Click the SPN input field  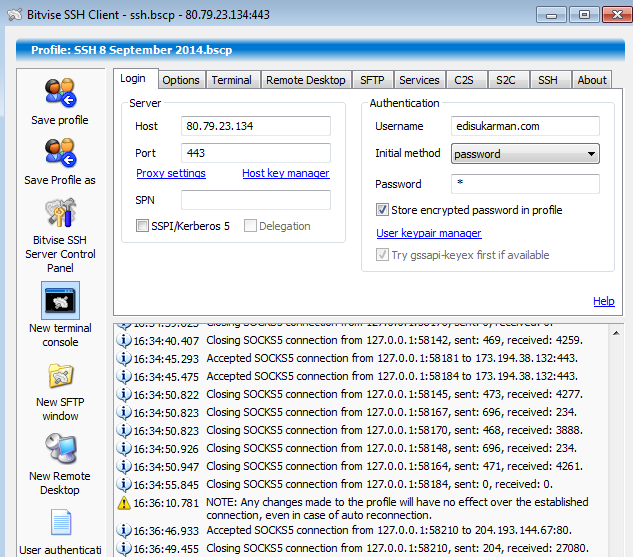(x=256, y=200)
